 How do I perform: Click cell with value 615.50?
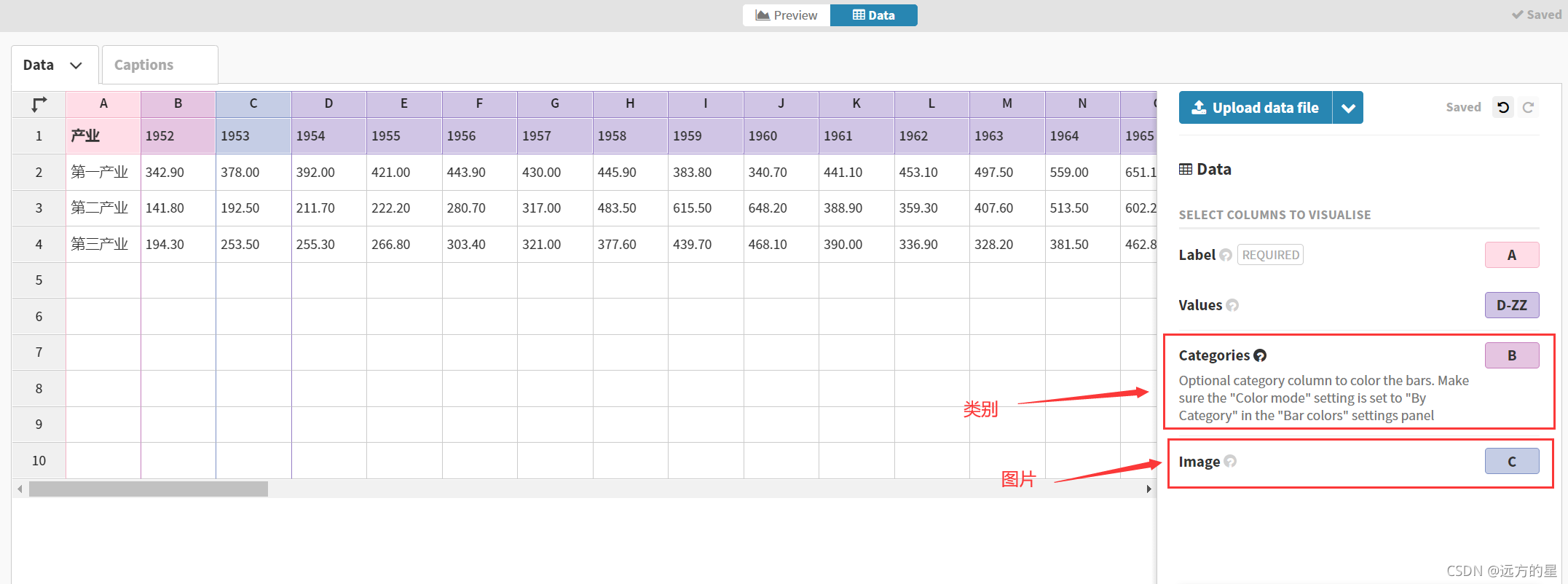[x=706, y=208]
